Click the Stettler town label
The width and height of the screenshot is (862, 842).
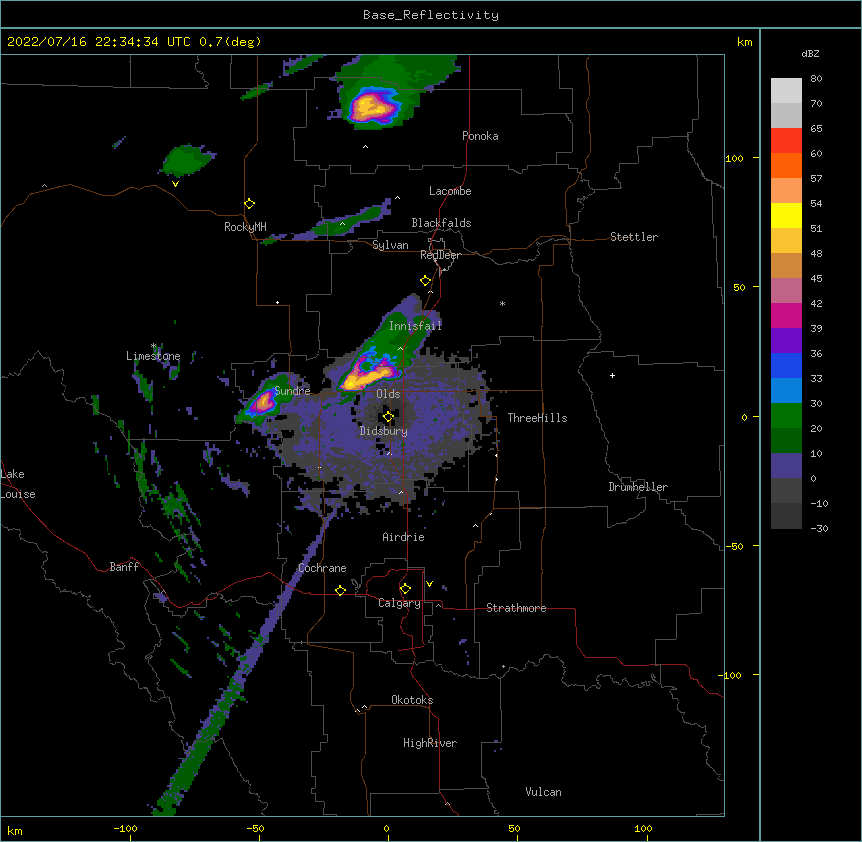coord(634,237)
